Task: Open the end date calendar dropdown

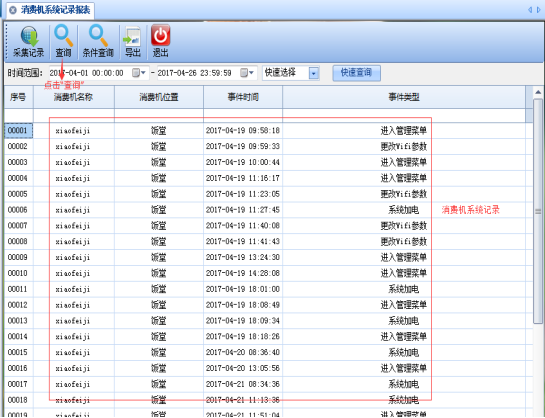Action: click(247, 73)
